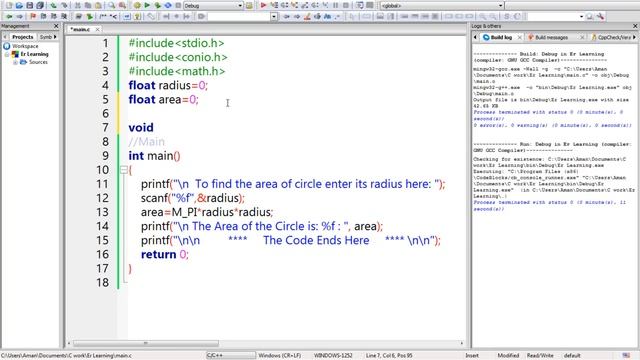Image resolution: width=640 pixels, height=360 pixels.
Task: Click the New file icon
Action: coord(8,5)
